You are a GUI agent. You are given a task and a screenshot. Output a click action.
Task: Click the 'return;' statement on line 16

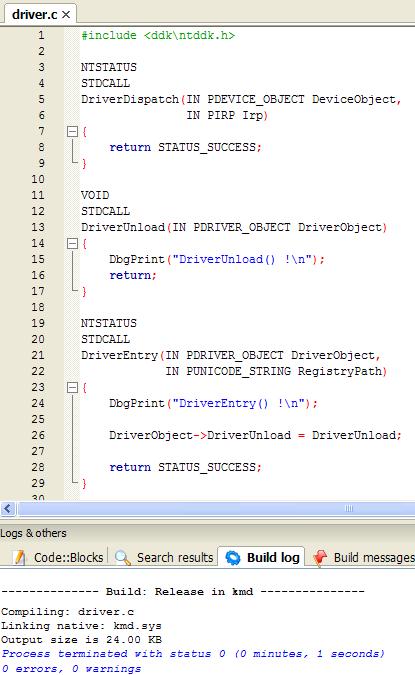coord(133,275)
